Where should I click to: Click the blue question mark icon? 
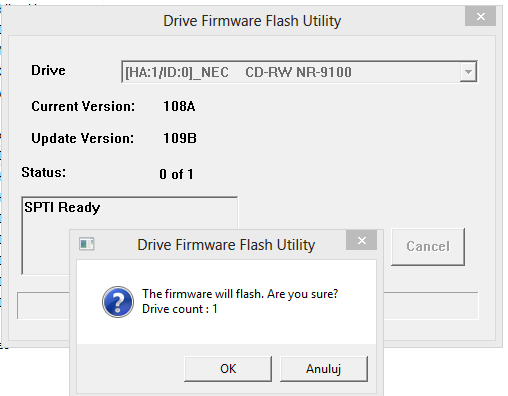[118, 302]
